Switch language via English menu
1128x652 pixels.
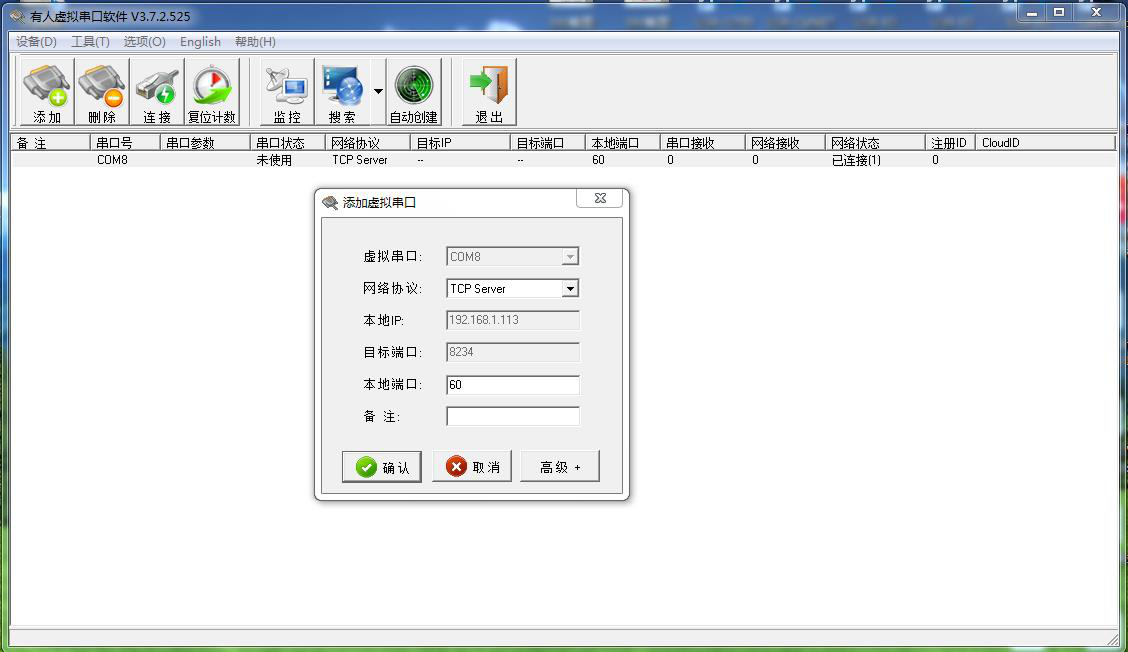tap(200, 42)
